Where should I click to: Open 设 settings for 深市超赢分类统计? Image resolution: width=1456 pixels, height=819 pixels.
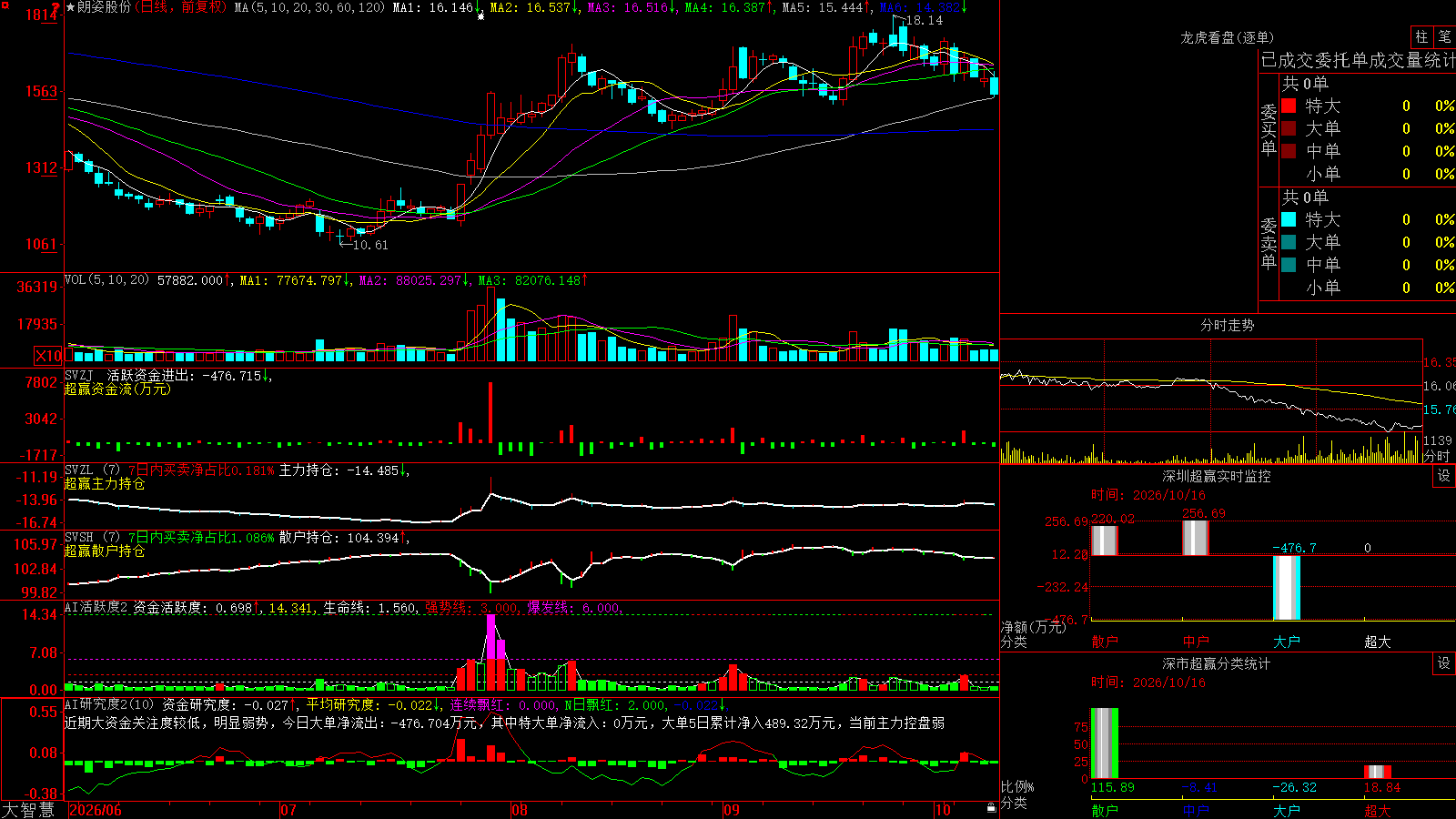point(1444,663)
